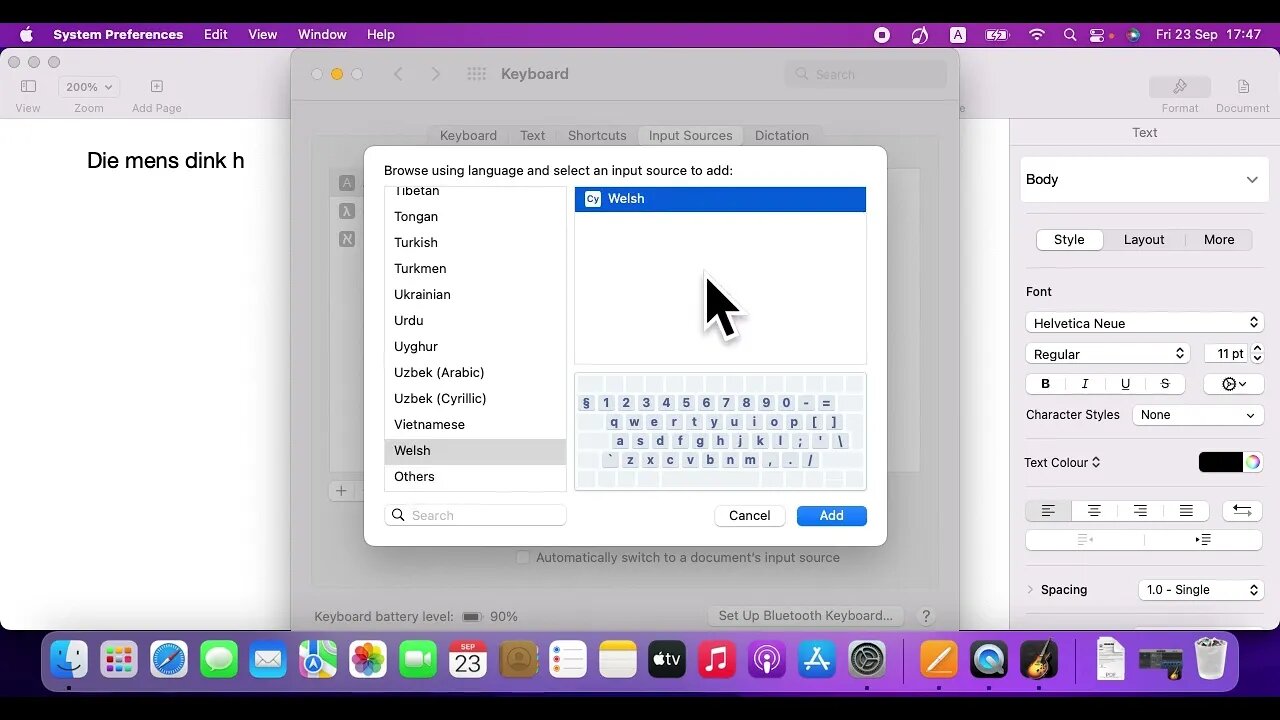Image resolution: width=1280 pixels, height=720 pixels.
Task: Open Pages app in the Dock
Action: [939, 660]
